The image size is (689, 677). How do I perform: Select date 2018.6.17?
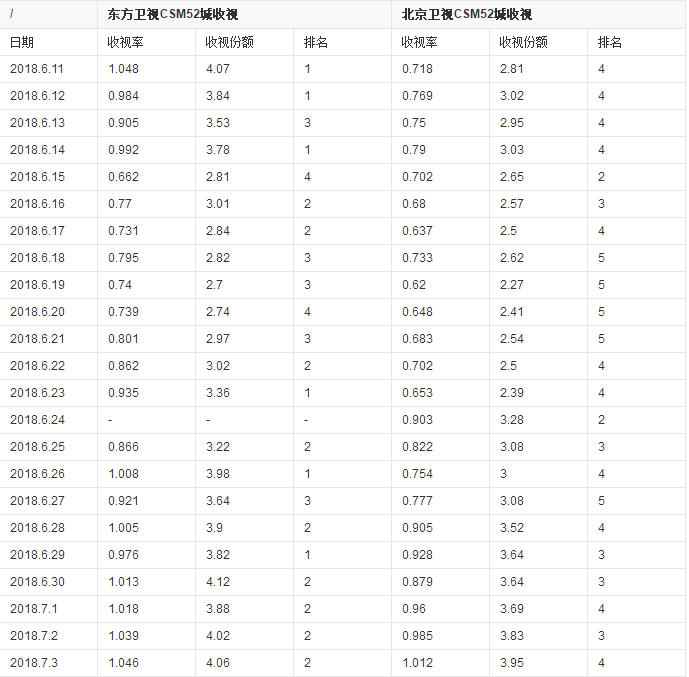37,231
